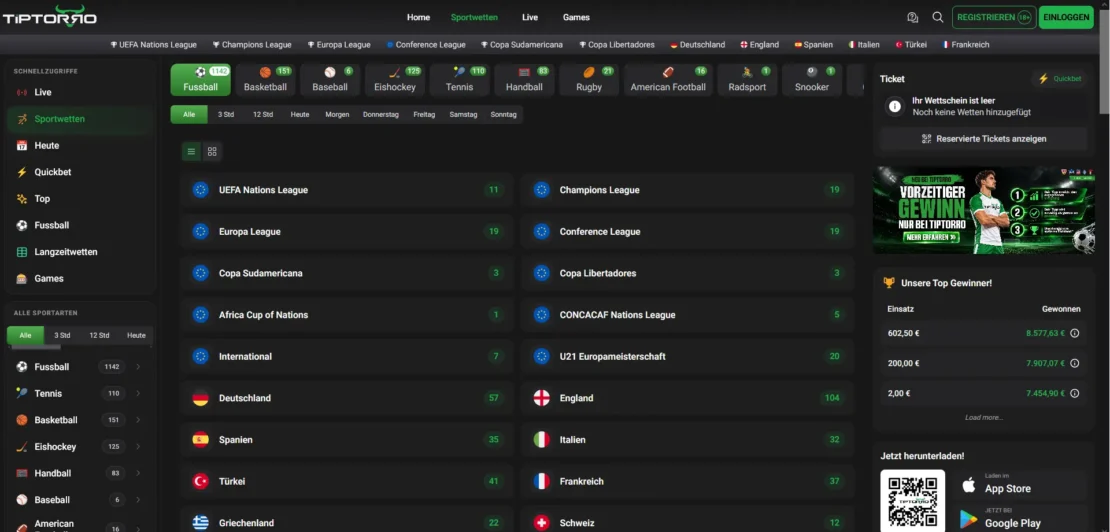
Task: Go to Home in top navigation
Action: [418, 17]
